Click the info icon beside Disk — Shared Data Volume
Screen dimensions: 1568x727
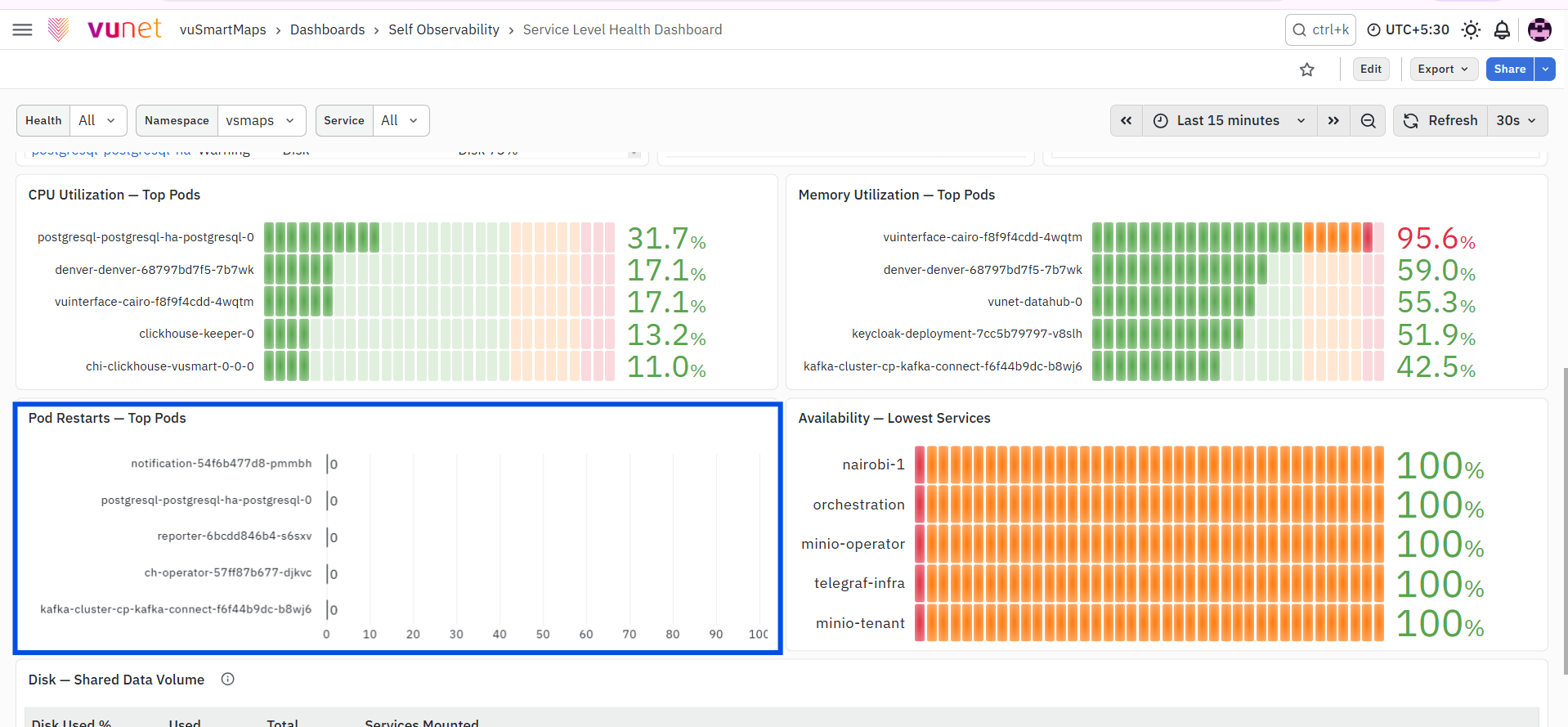pyautogui.click(x=228, y=679)
